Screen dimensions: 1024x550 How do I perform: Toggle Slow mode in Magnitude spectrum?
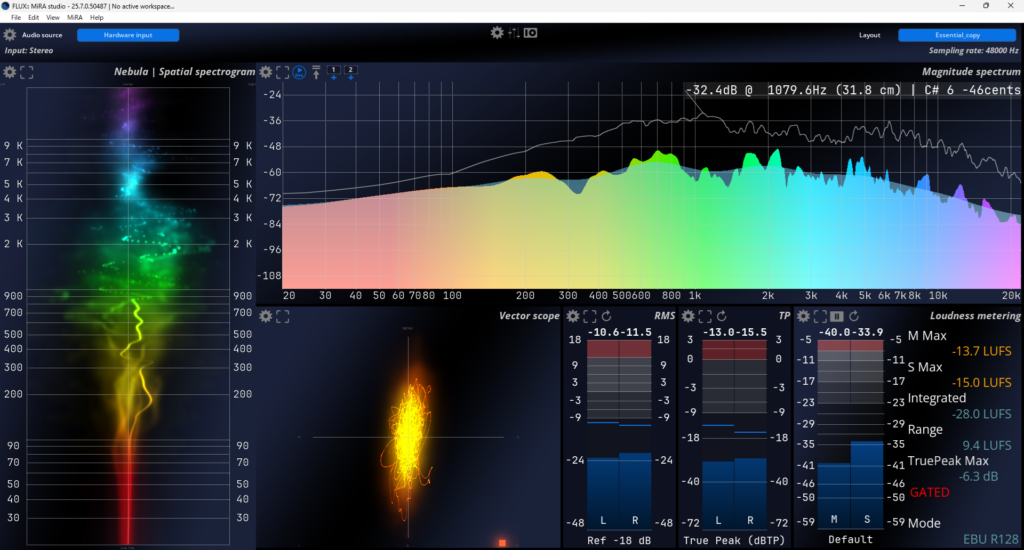coord(299,72)
